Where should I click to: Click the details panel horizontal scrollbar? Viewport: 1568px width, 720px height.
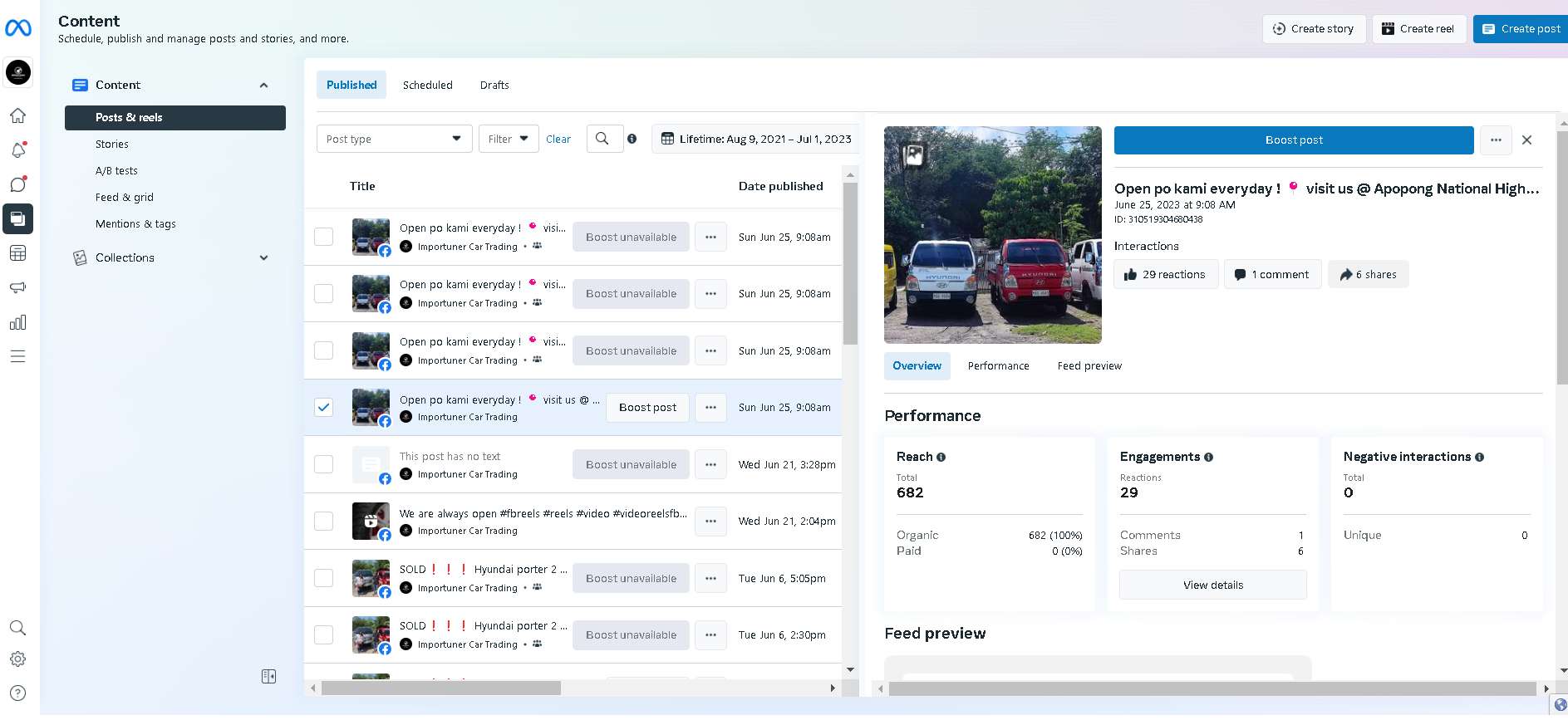point(1212,688)
